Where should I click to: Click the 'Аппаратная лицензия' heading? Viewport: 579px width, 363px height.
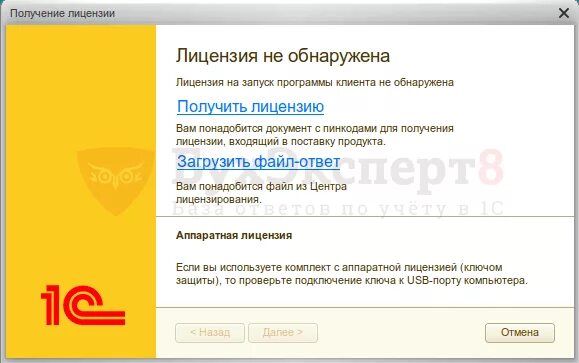pyautogui.click(x=234, y=235)
